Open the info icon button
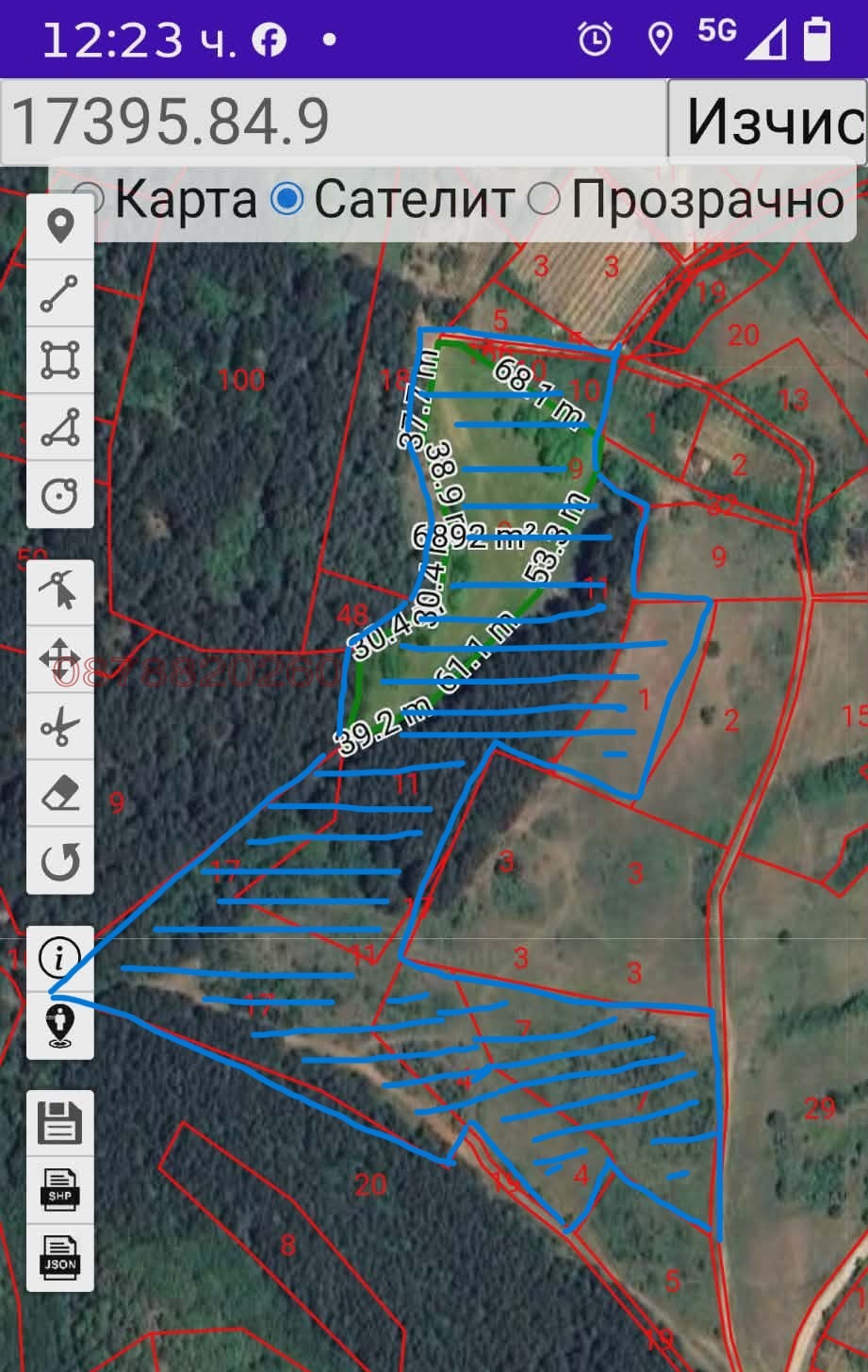The height and width of the screenshot is (1372, 868). [x=60, y=959]
